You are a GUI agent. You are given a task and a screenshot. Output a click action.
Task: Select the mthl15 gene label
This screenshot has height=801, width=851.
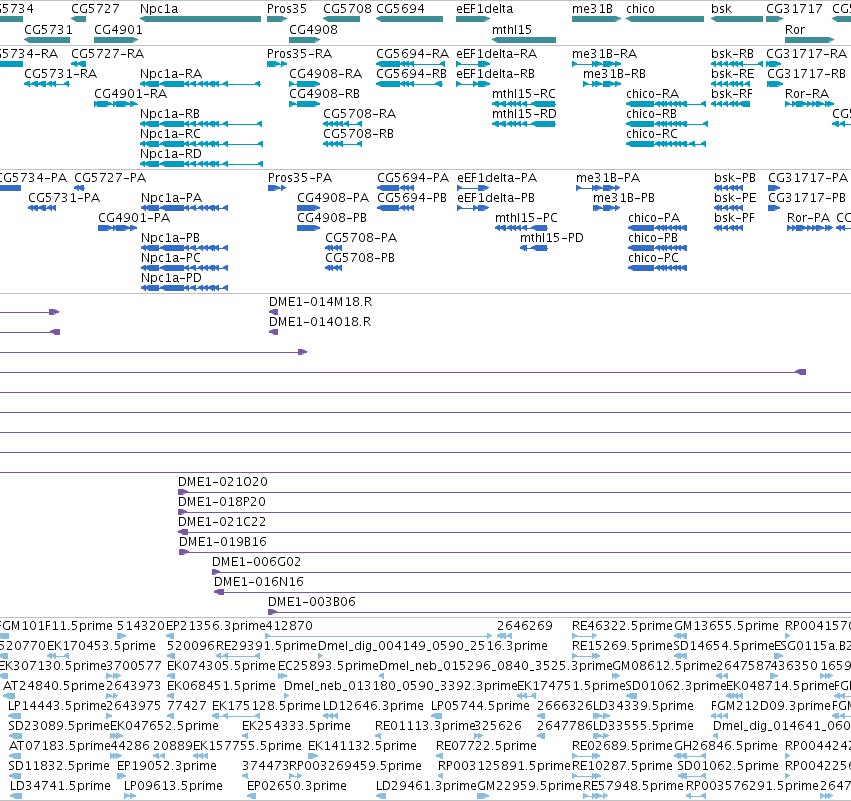click(x=512, y=29)
